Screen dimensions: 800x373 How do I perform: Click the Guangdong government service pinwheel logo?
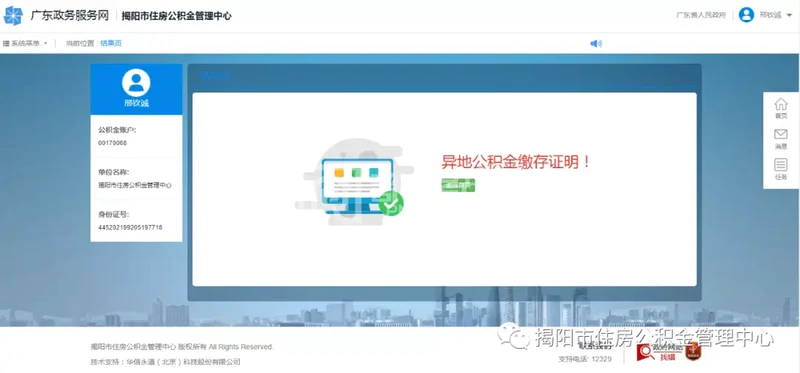coord(13,16)
